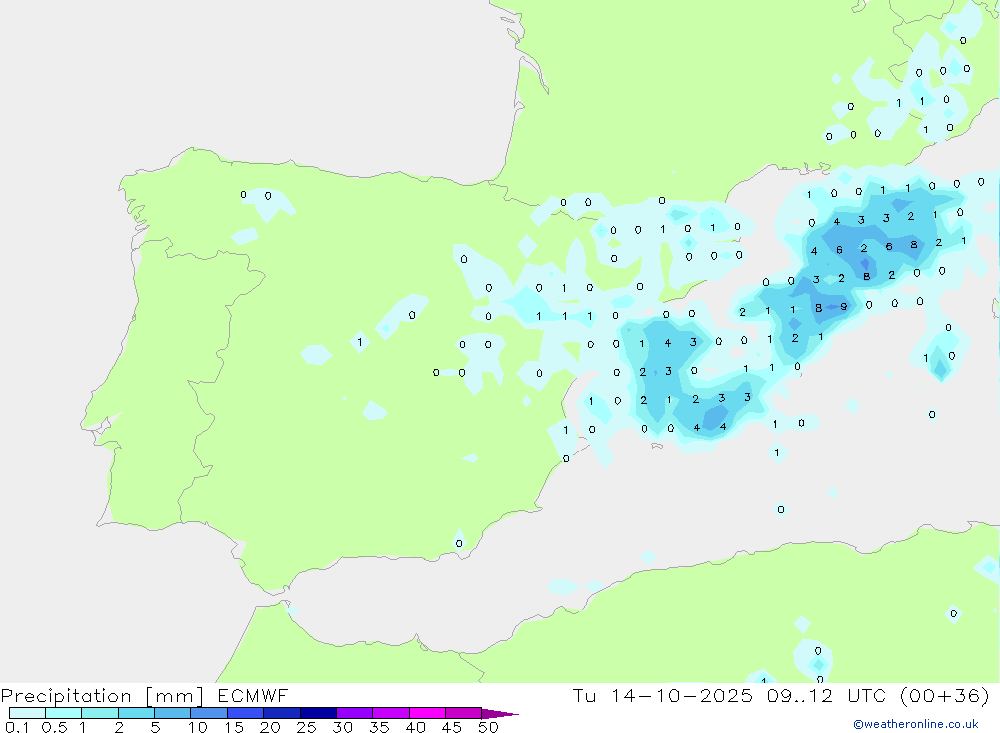Select the 20–25 mm dark blue legend swatch
This screenshot has width=1000, height=733.
(x=282, y=713)
